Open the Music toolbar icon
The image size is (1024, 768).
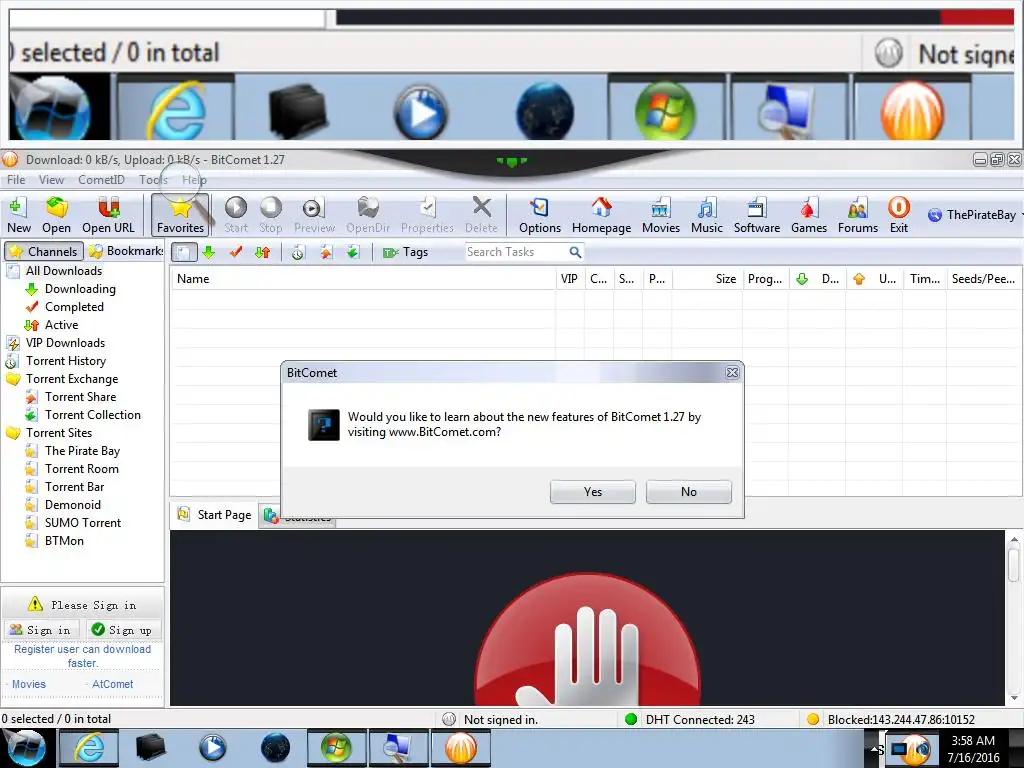[707, 215]
